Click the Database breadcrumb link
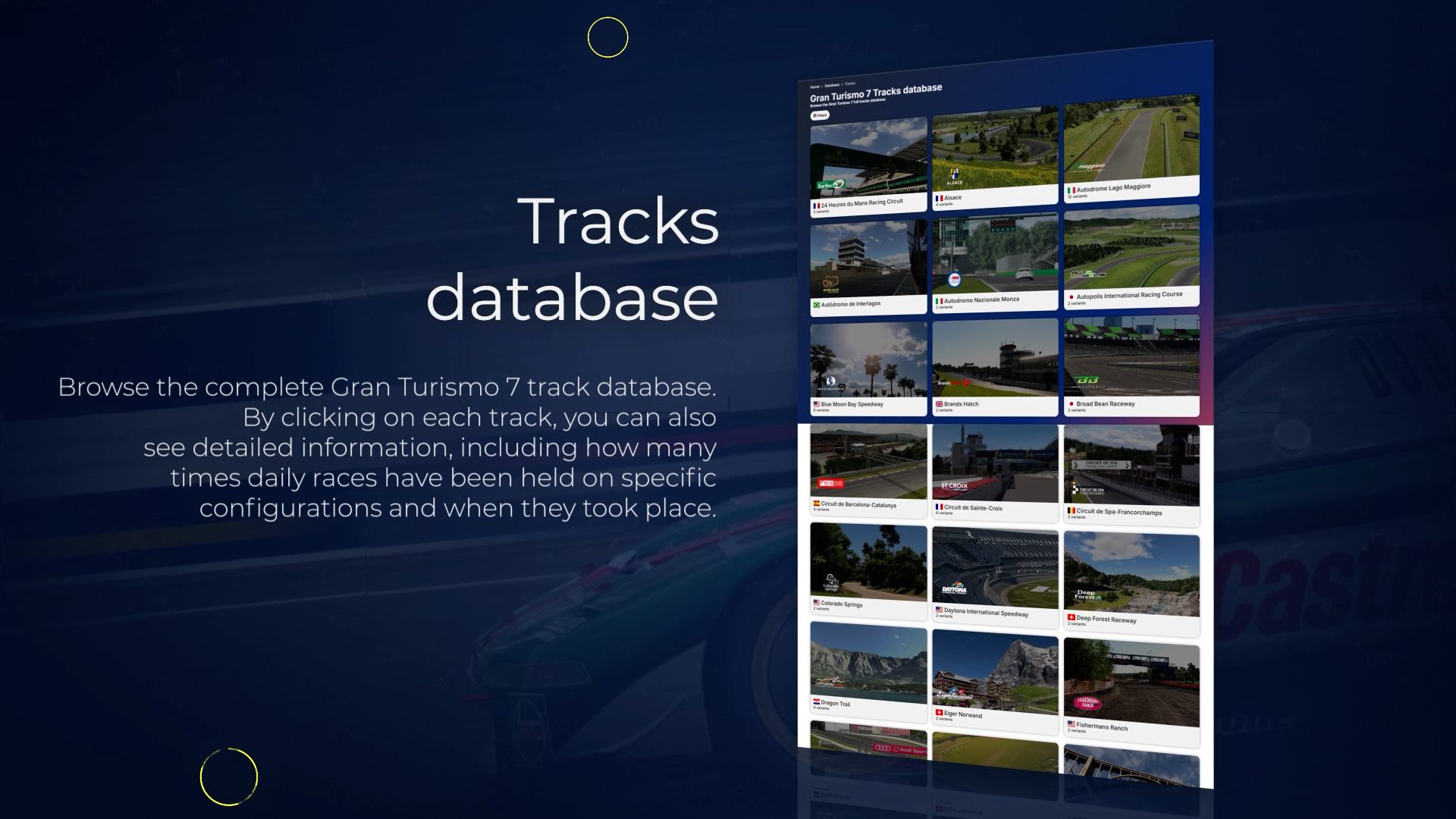This screenshot has width=1456, height=819. pyautogui.click(x=832, y=85)
